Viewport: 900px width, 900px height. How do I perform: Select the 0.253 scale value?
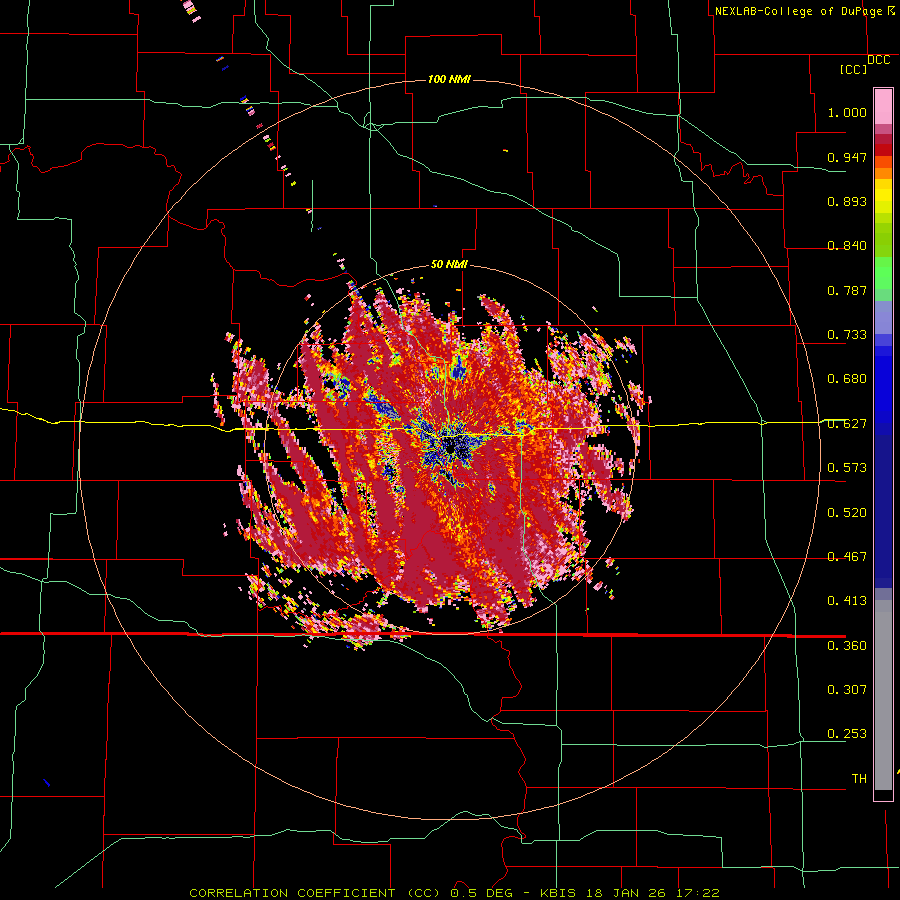[847, 734]
